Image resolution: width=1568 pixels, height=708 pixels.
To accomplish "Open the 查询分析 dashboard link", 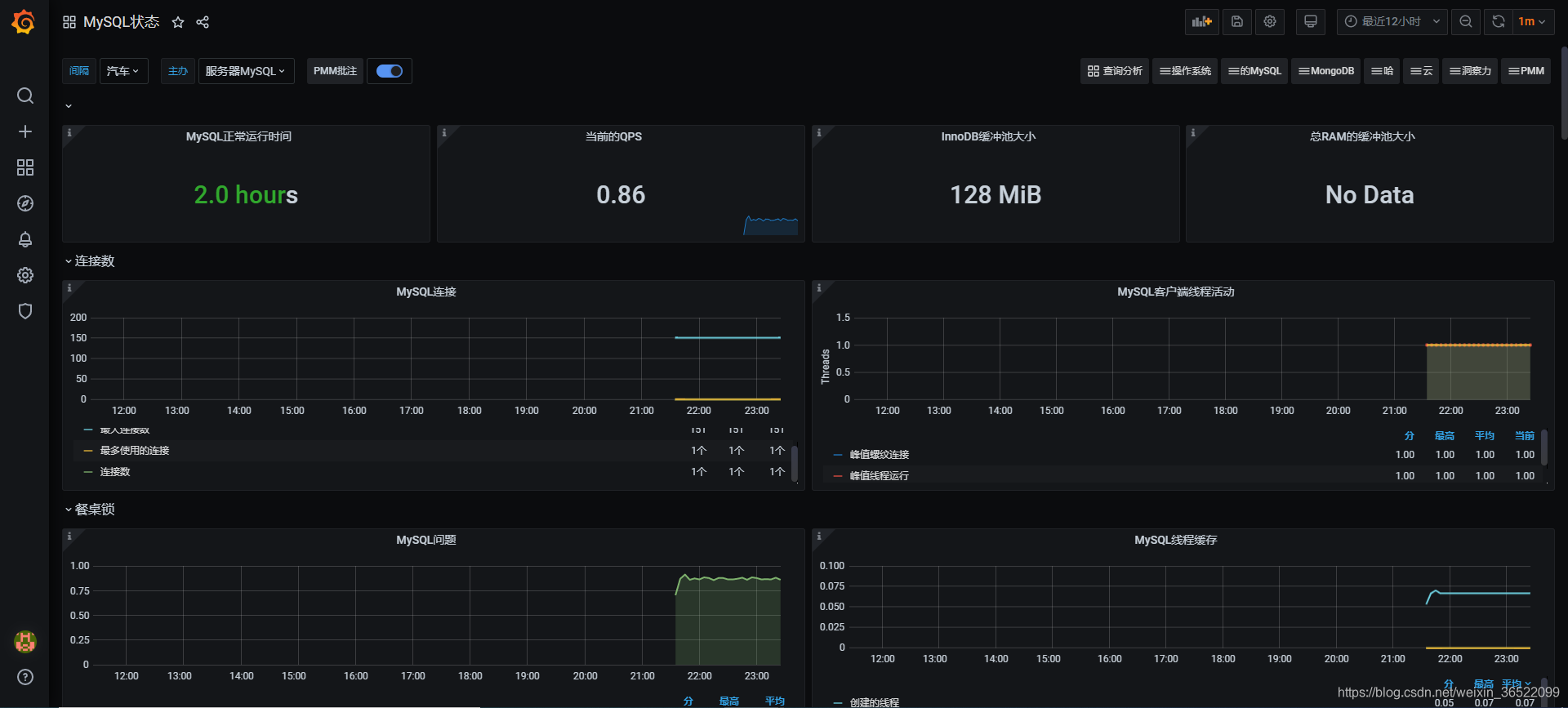I will click(1115, 71).
